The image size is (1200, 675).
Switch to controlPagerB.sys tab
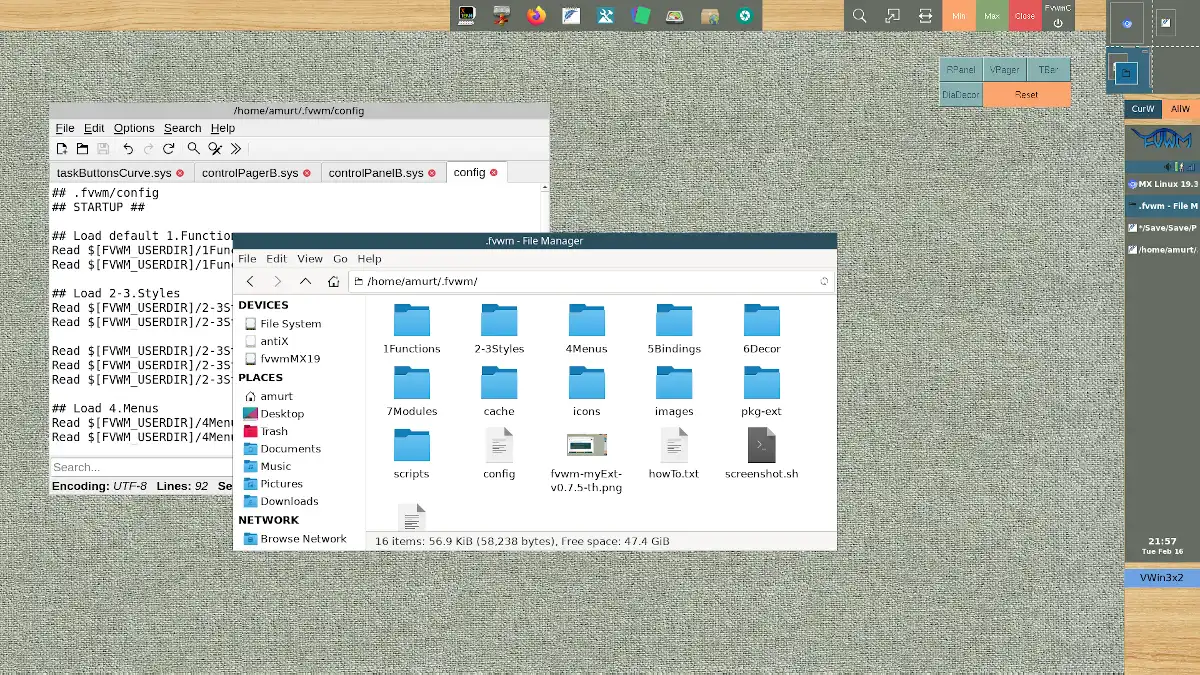click(x=250, y=173)
